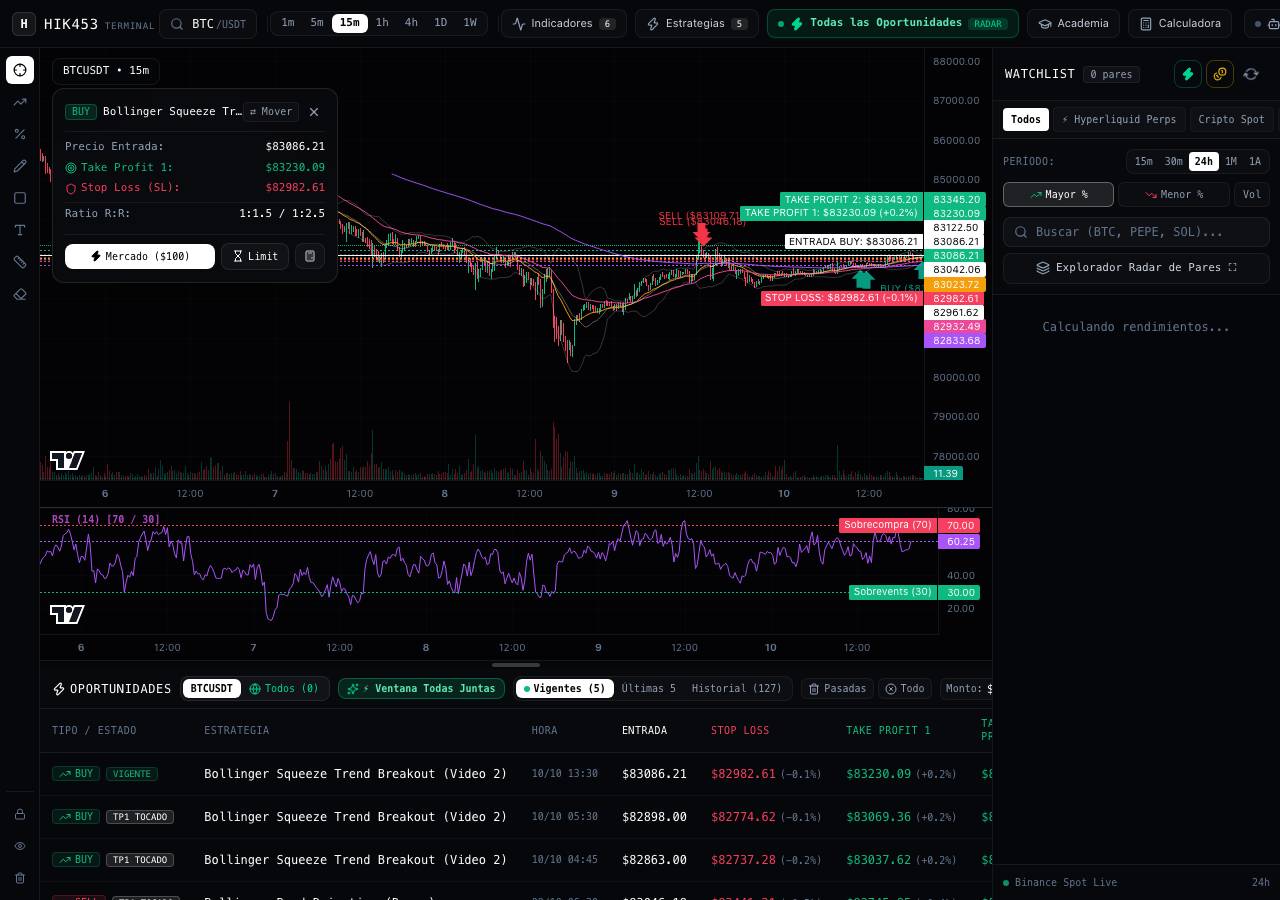Switch to the Hyperliquid Perps tab
The image size is (1280, 900).
pyautogui.click(x=1119, y=119)
